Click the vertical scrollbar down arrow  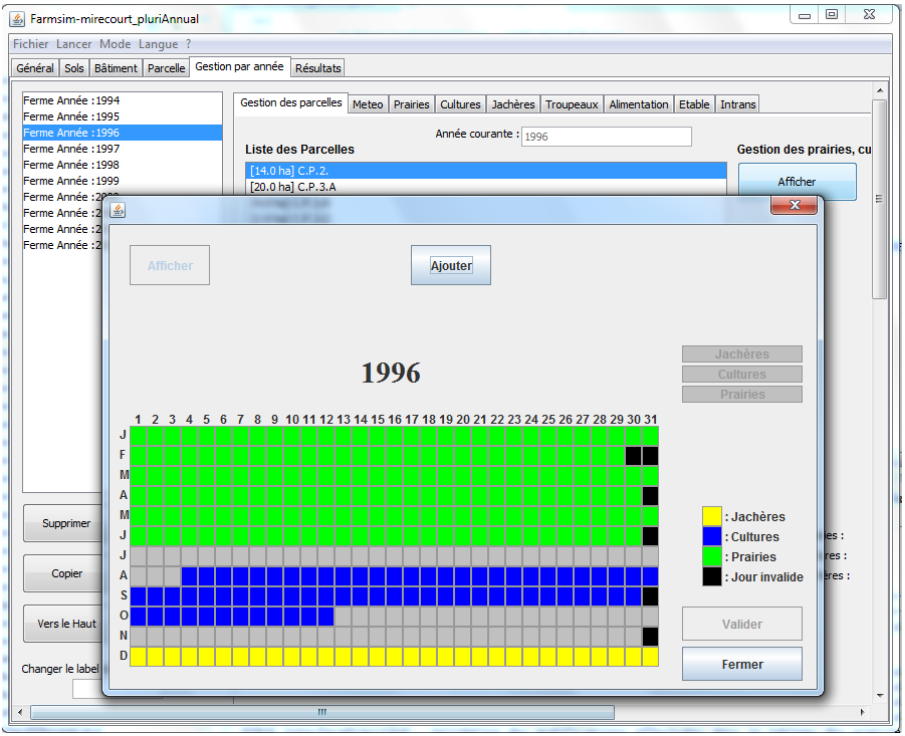[x=880, y=696]
